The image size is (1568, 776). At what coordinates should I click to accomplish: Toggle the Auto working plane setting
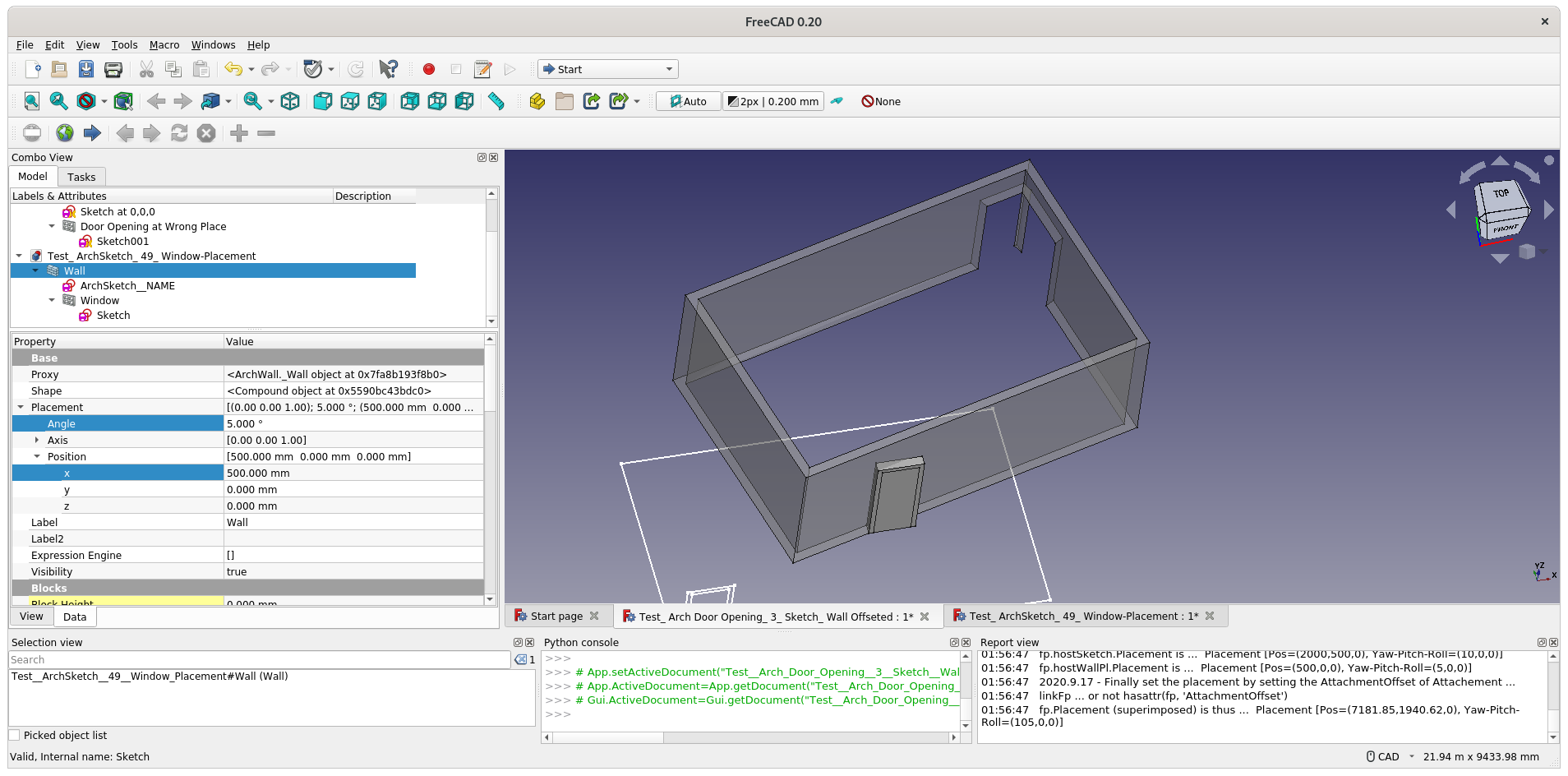coord(688,101)
